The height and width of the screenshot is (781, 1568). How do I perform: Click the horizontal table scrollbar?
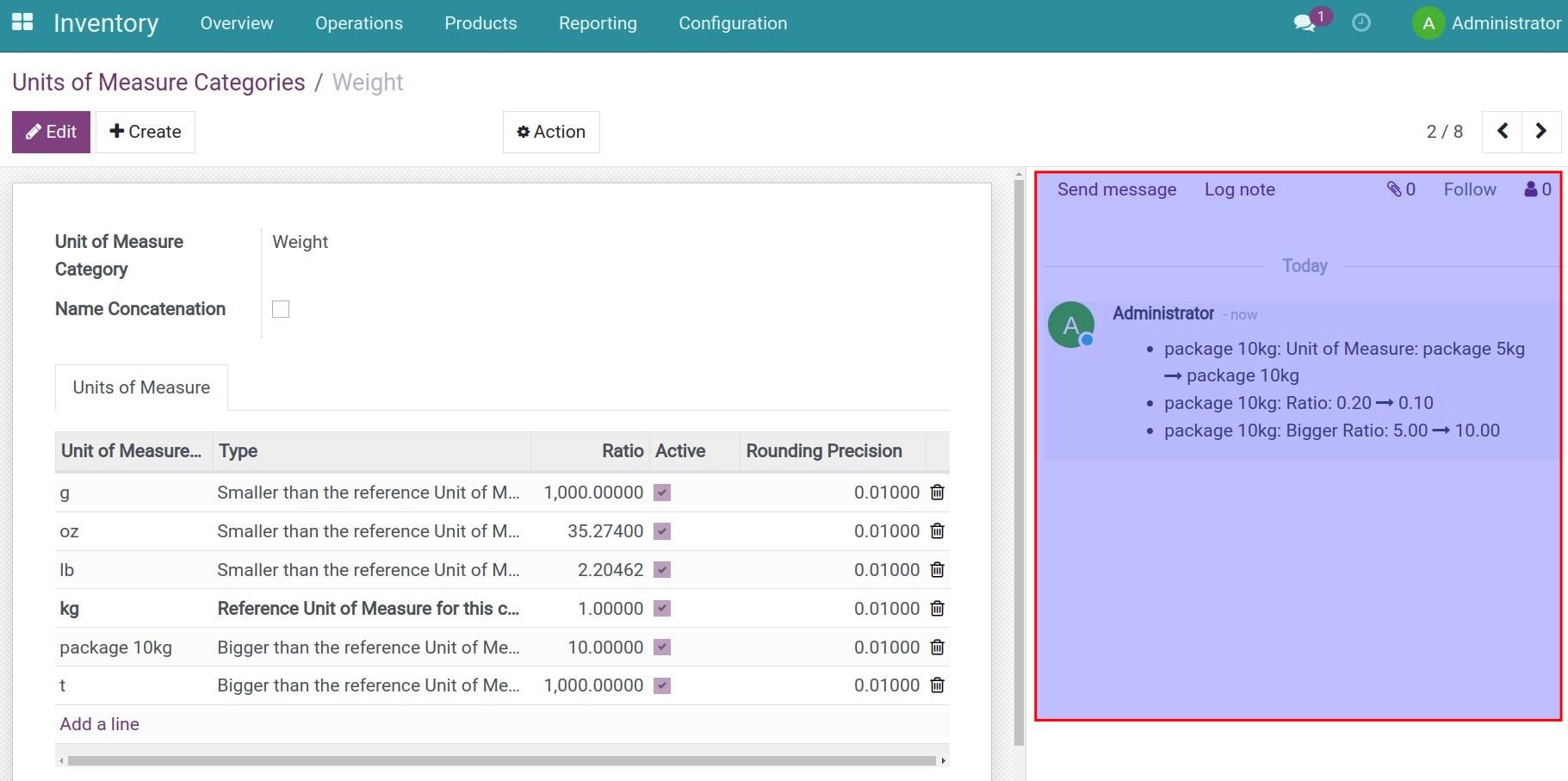coord(501,761)
